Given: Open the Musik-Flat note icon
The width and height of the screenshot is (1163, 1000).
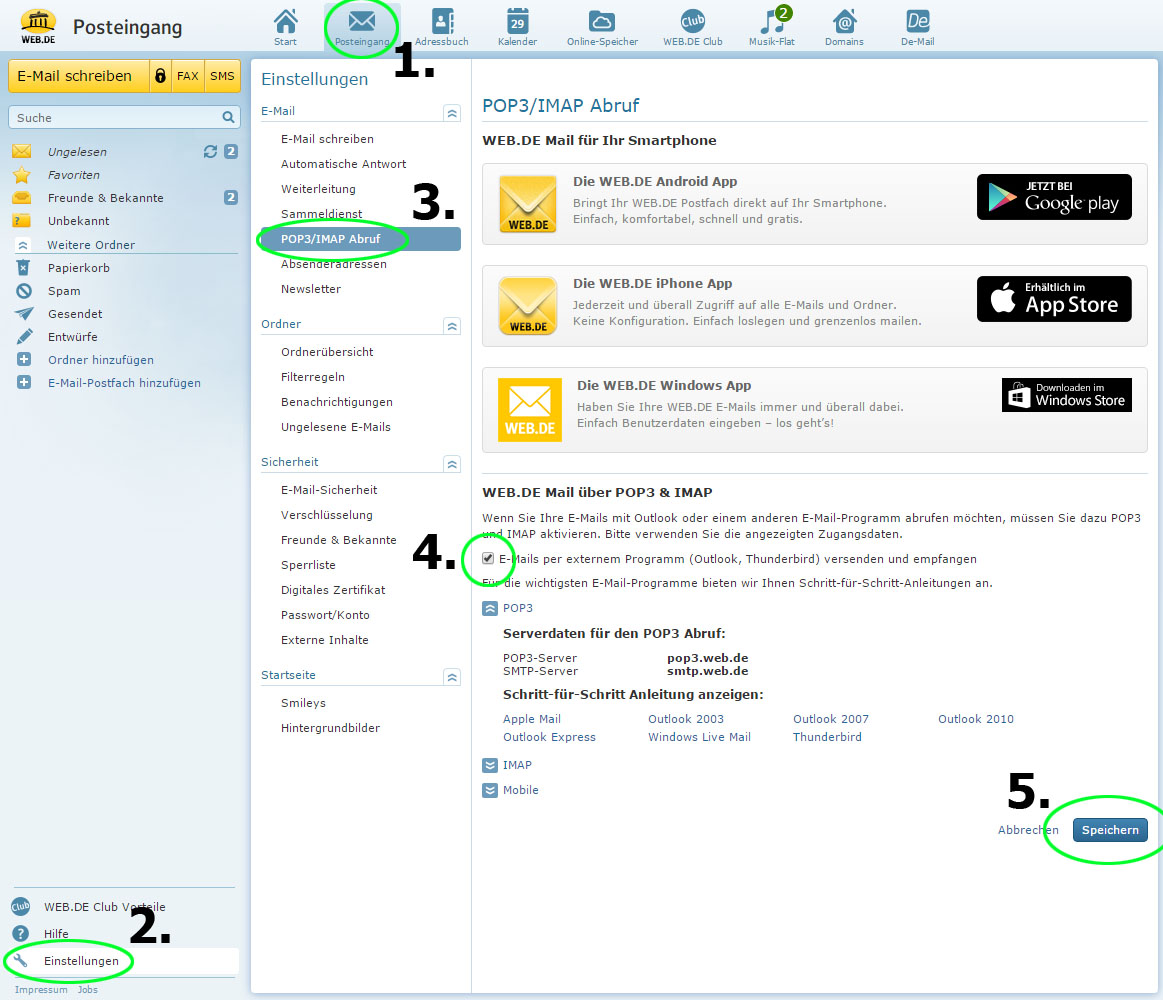Looking at the screenshot, I should click(x=772, y=21).
